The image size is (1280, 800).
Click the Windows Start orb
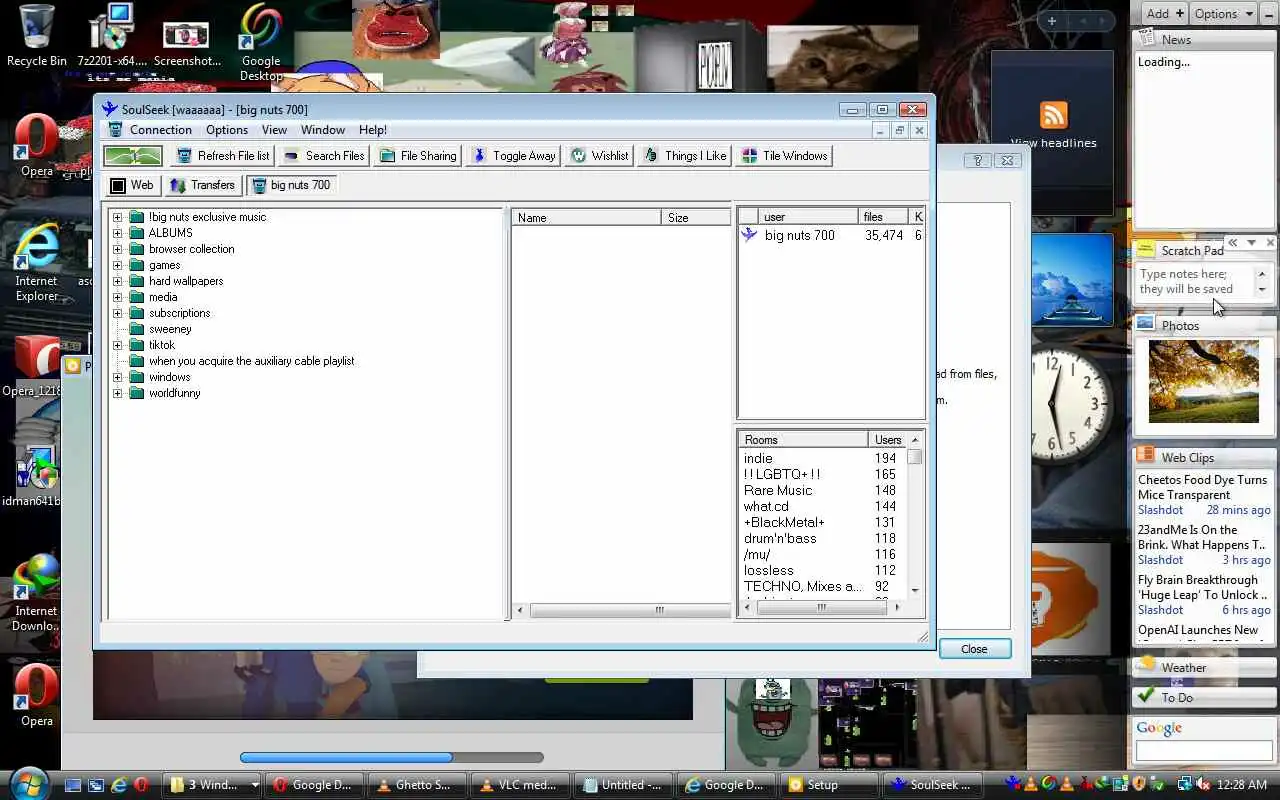click(28, 783)
